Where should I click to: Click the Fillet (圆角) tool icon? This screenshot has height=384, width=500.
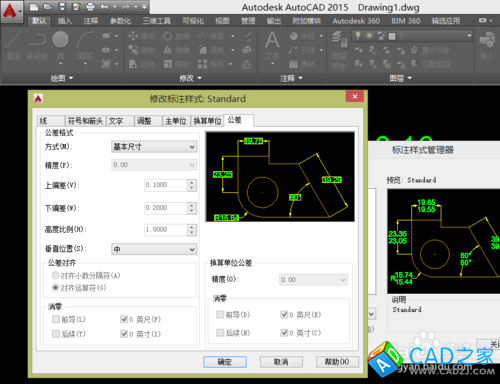(202, 50)
